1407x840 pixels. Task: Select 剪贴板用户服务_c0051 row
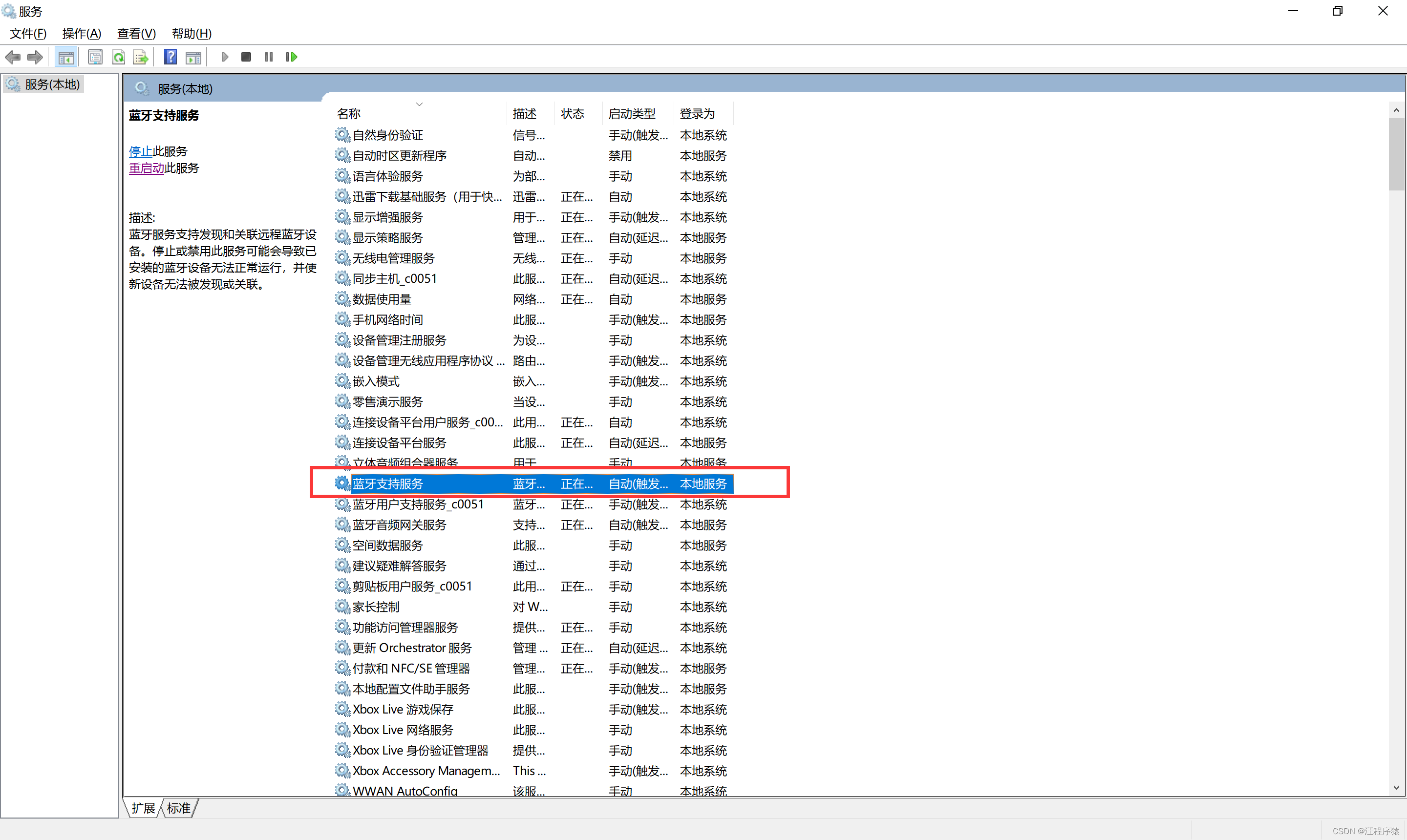(x=533, y=586)
